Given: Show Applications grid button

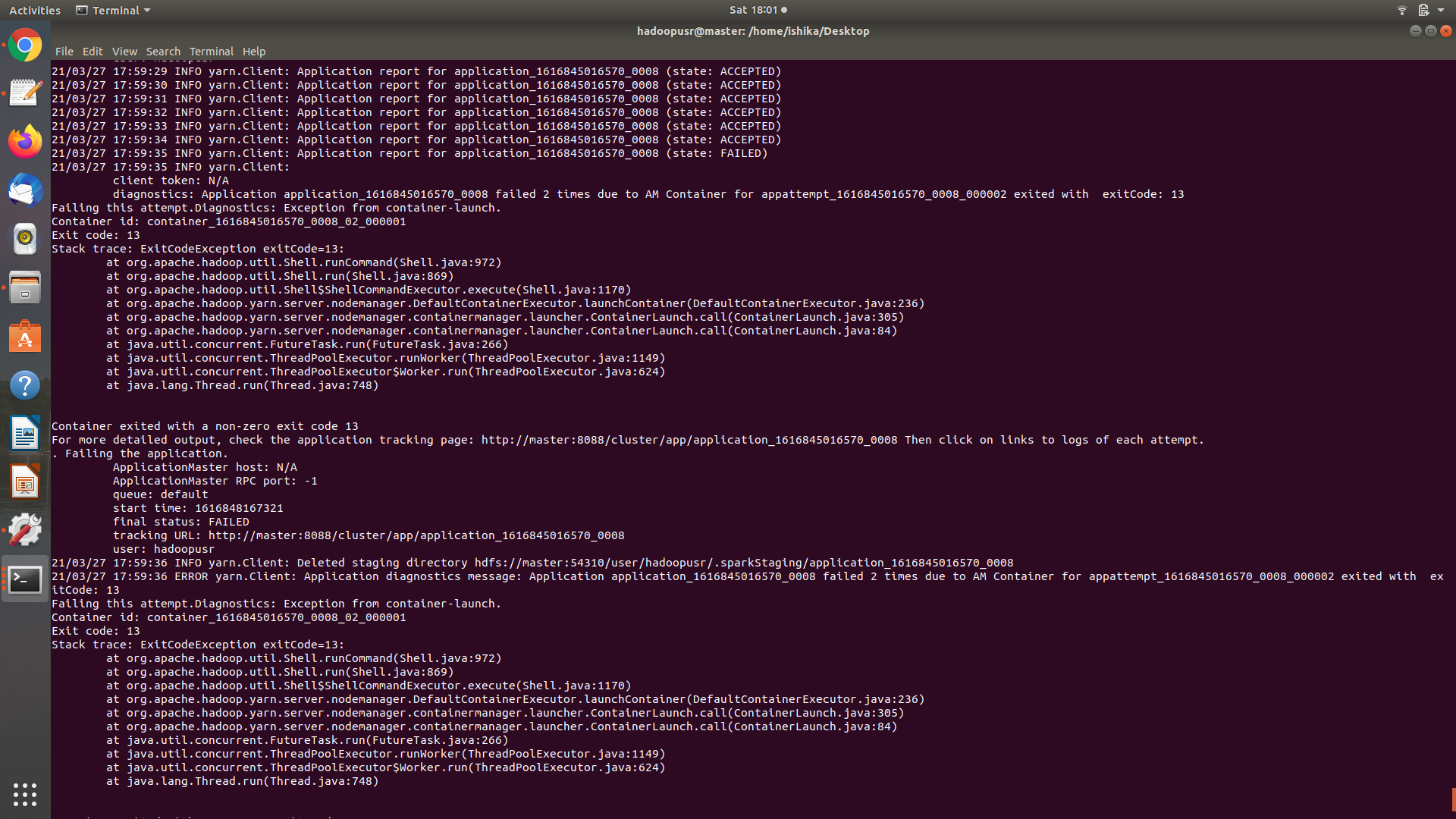Looking at the screenshot, I should click(x=25, y=794).
